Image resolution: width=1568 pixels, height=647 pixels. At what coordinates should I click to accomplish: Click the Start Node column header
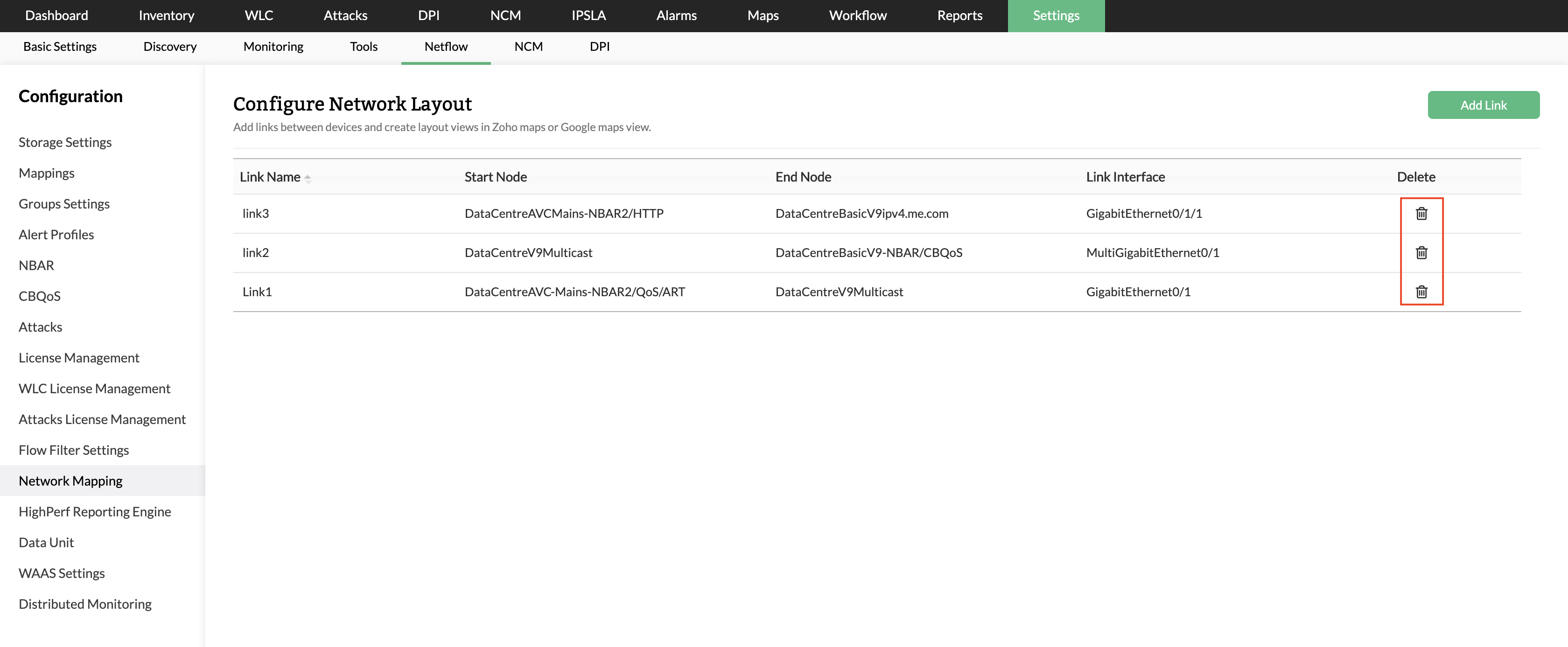(496, 177)
